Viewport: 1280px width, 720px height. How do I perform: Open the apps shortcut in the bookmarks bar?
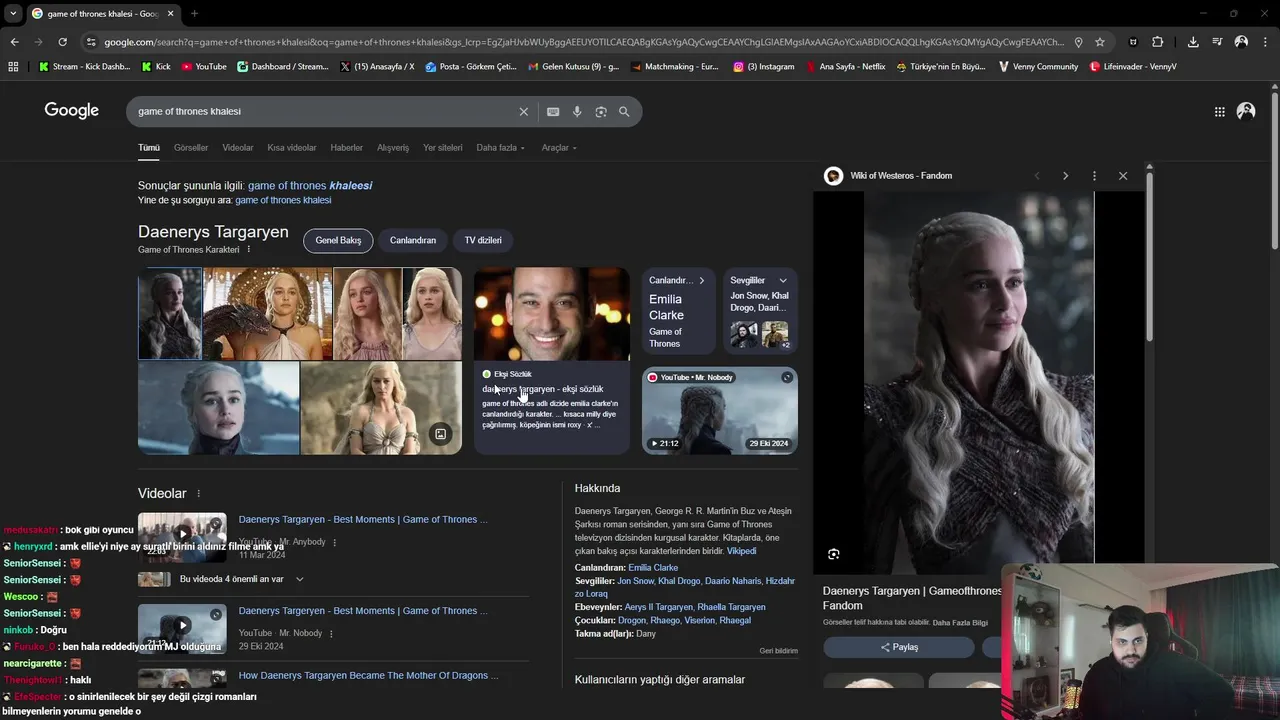click(x=13, y=67)
